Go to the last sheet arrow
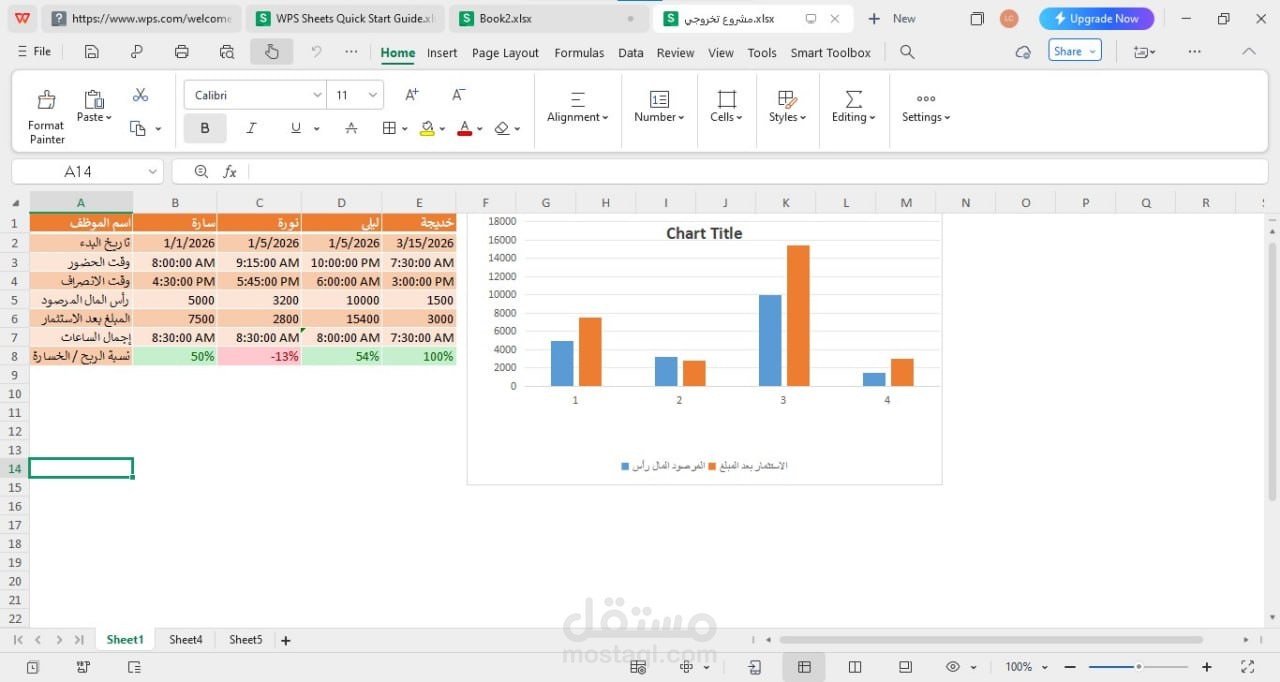This screenshot has width=1280, height=682. click(x=79, y=640)
